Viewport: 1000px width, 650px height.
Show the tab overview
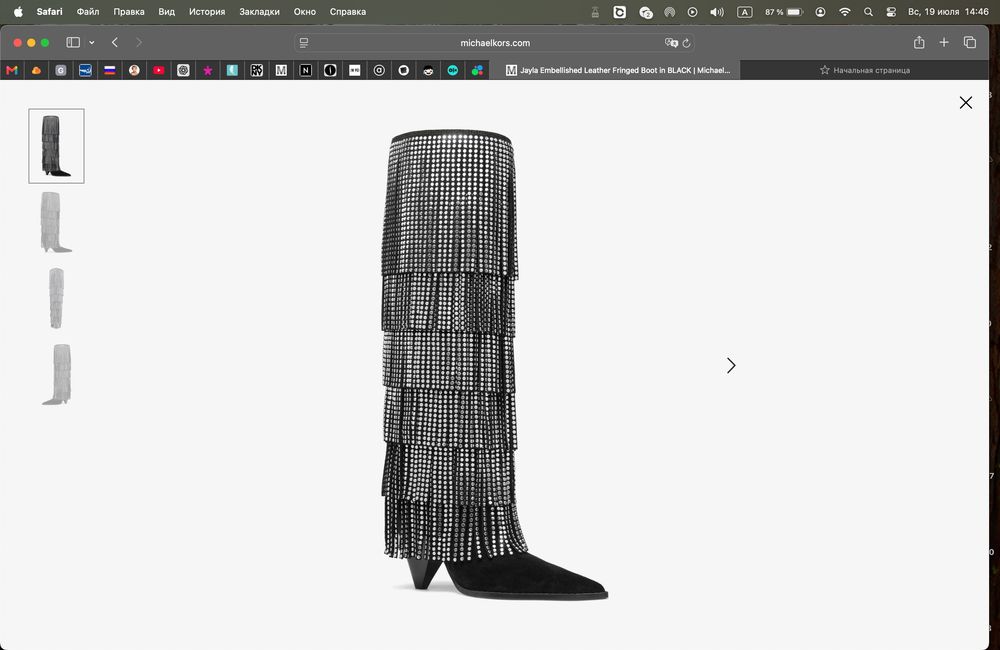(x=969, y=42)
